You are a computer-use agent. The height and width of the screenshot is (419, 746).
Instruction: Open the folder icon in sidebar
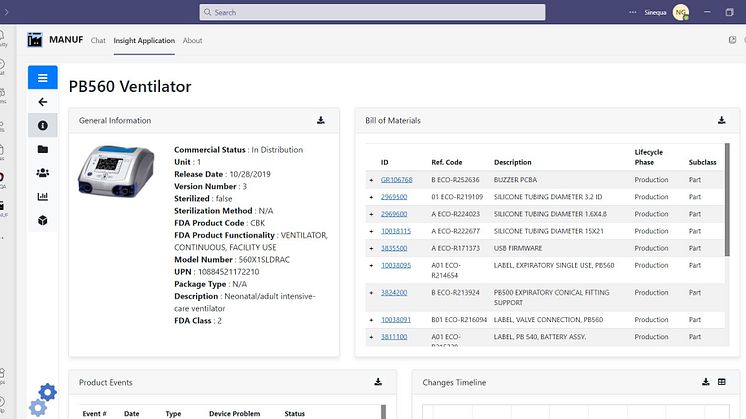tap(42, 149)
